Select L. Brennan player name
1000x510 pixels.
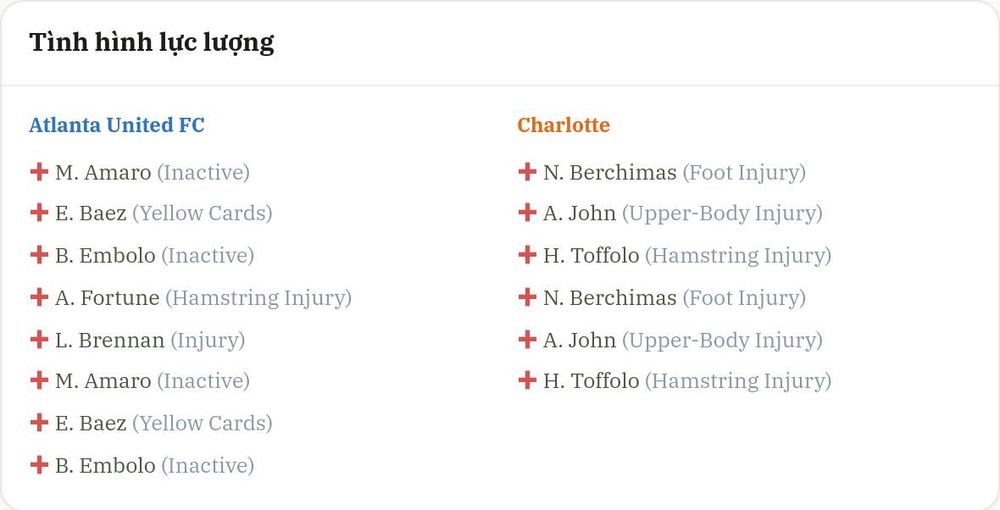click(x=110, y=340)
